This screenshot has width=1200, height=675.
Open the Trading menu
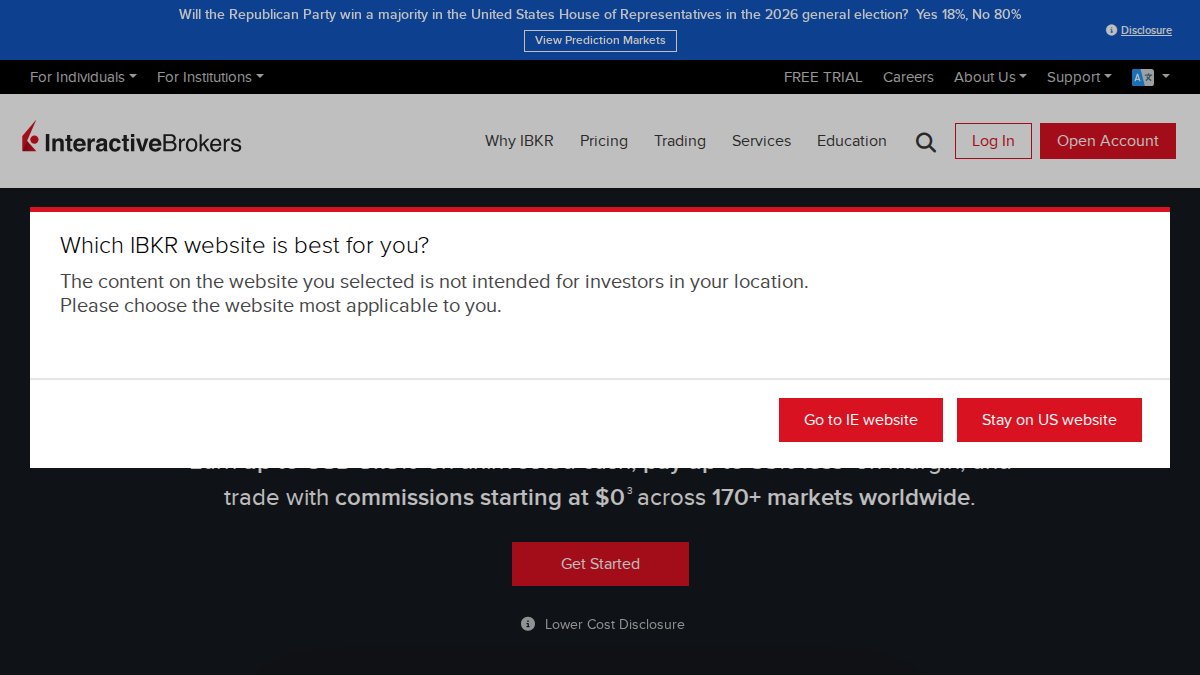[680, 141]
